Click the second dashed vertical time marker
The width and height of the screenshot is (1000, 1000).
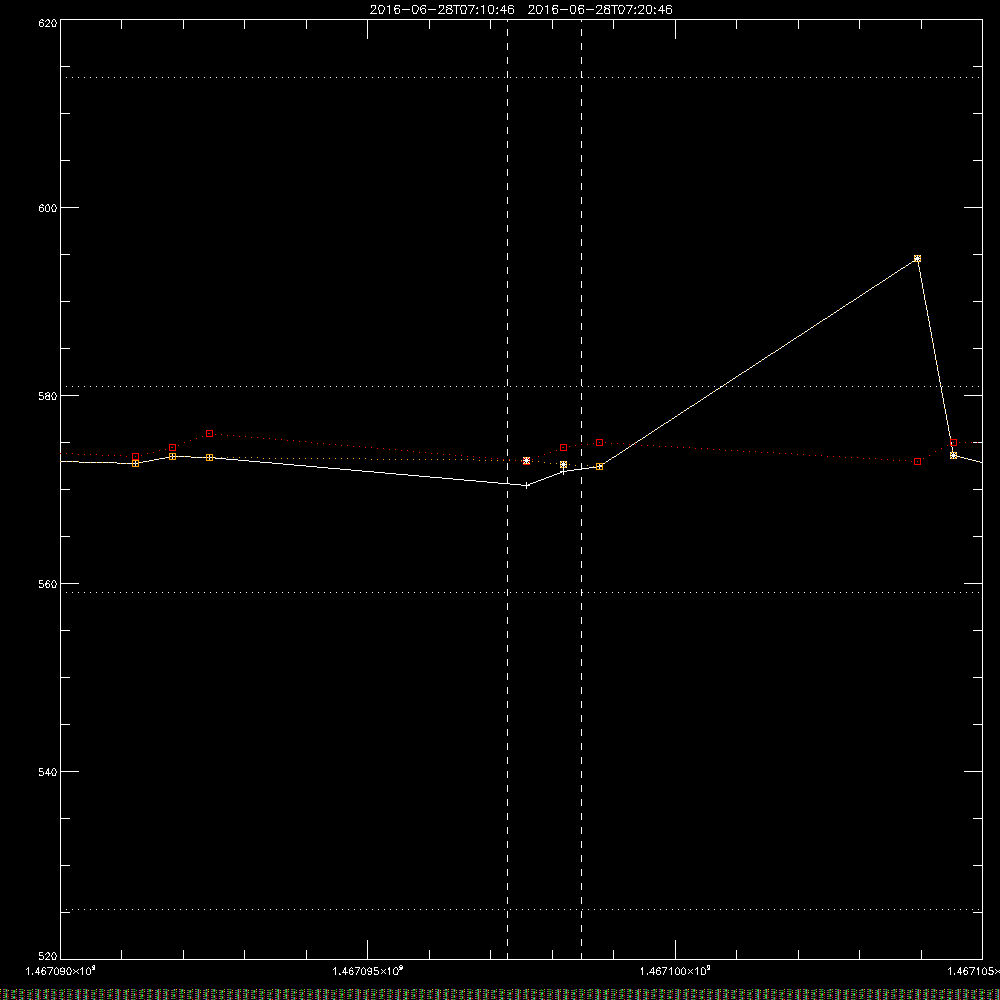click(581, 489)
